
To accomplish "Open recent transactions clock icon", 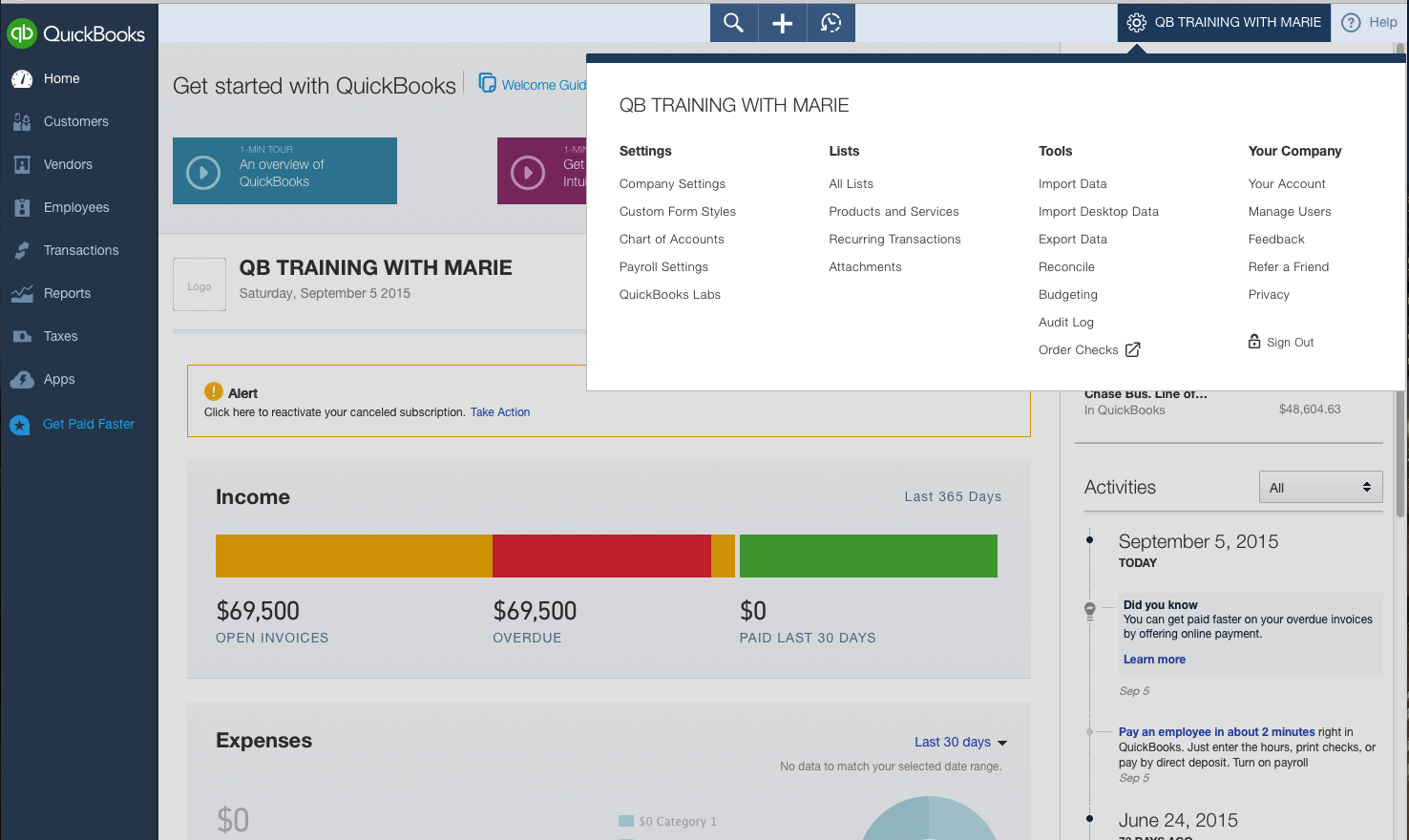I will (x=831, y=23).
